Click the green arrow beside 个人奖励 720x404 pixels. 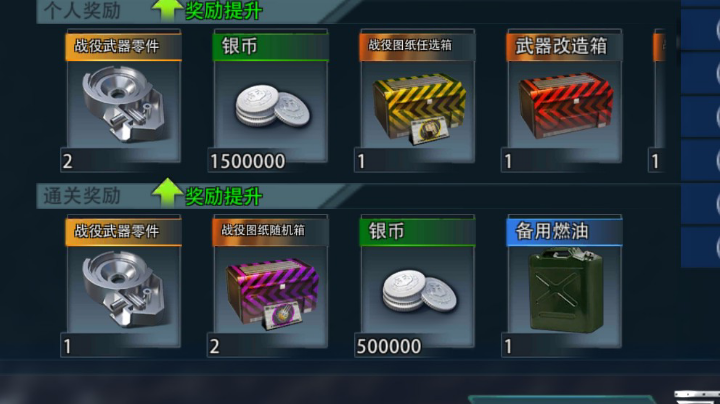167,10
